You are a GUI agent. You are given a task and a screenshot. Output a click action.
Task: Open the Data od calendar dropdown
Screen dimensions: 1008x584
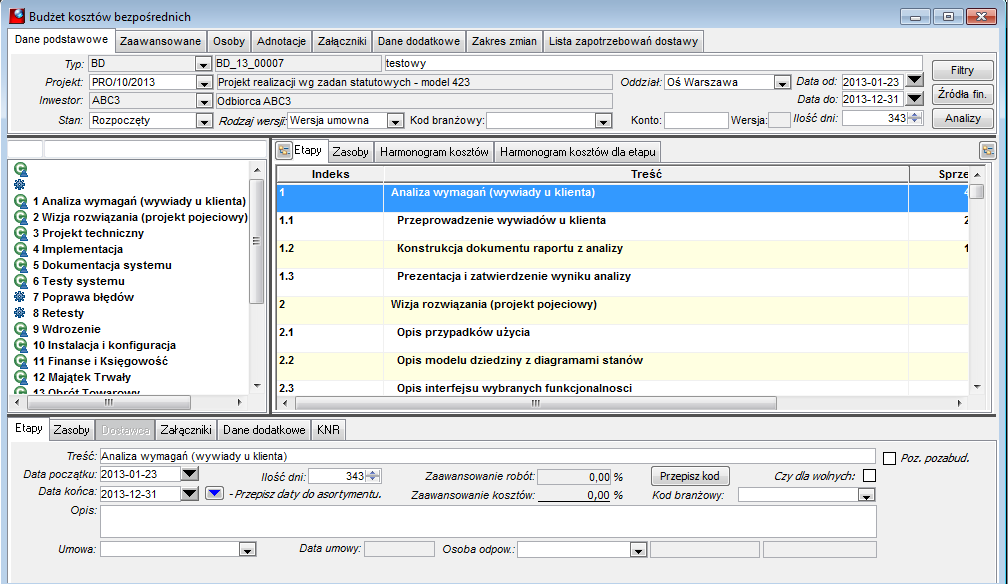pyautogui.click(x=914, y=80)
